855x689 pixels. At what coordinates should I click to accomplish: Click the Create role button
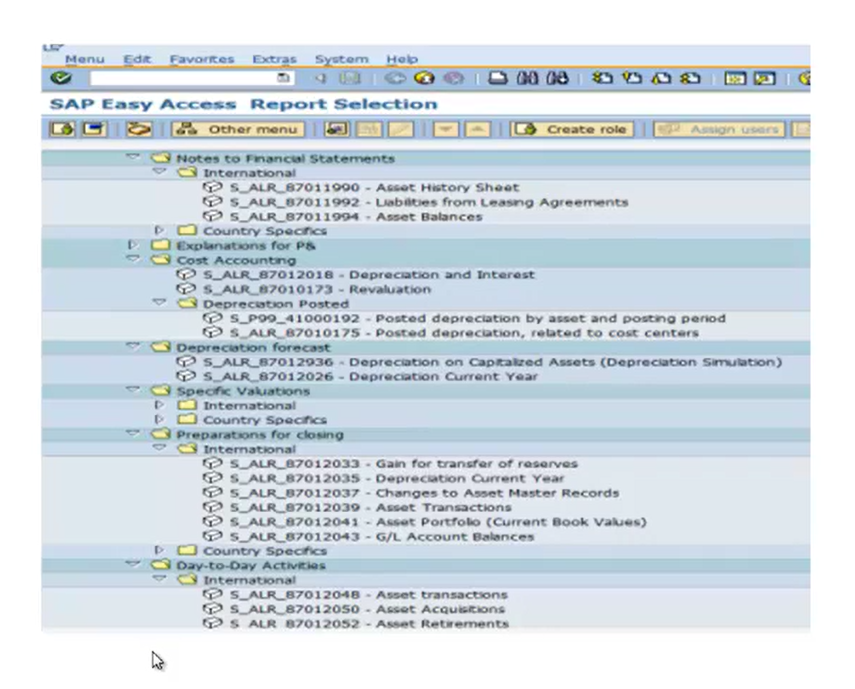pyautogui.click(x=572, y=129)
